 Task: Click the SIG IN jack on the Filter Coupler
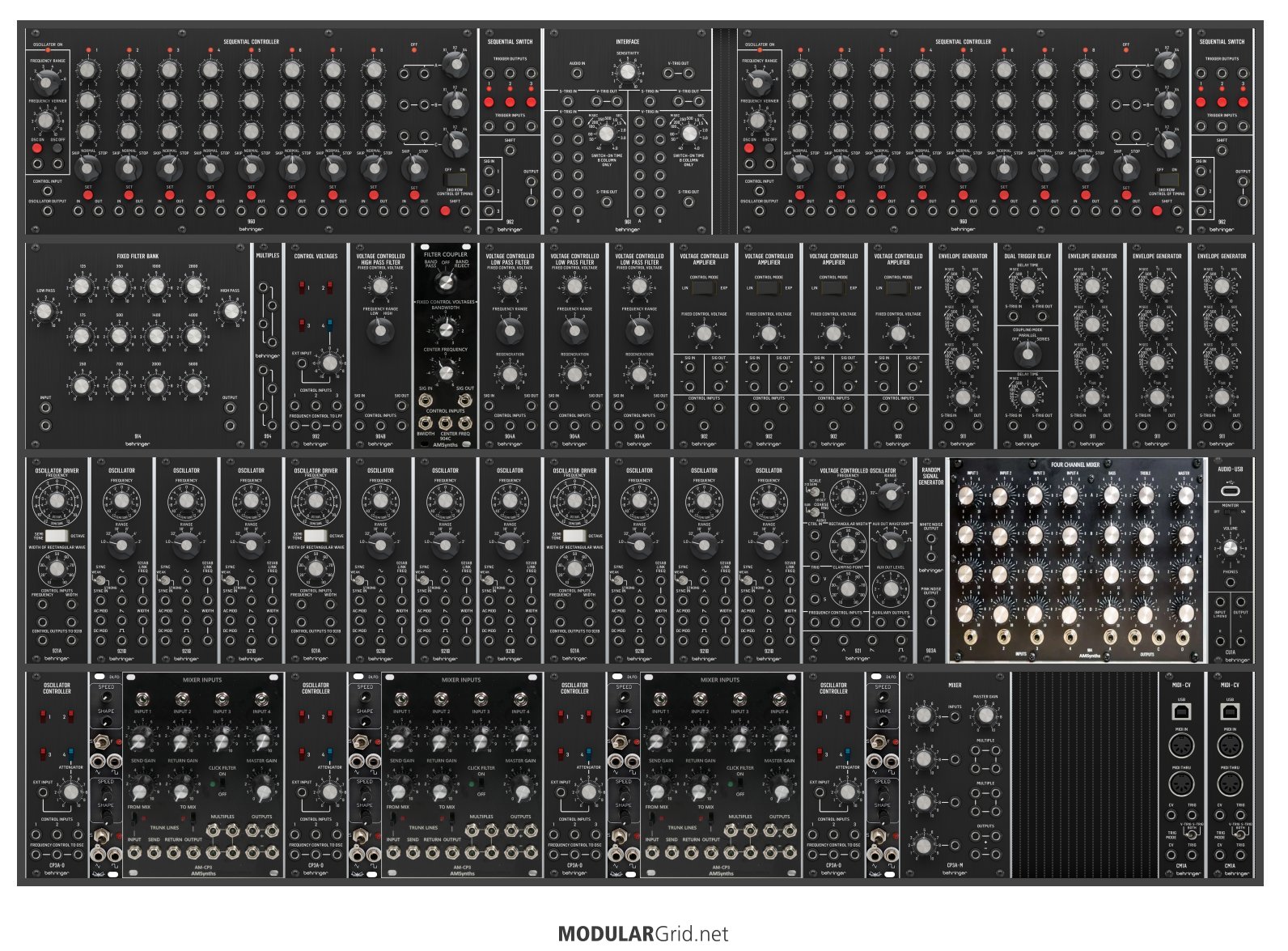[x=426, y=400]
